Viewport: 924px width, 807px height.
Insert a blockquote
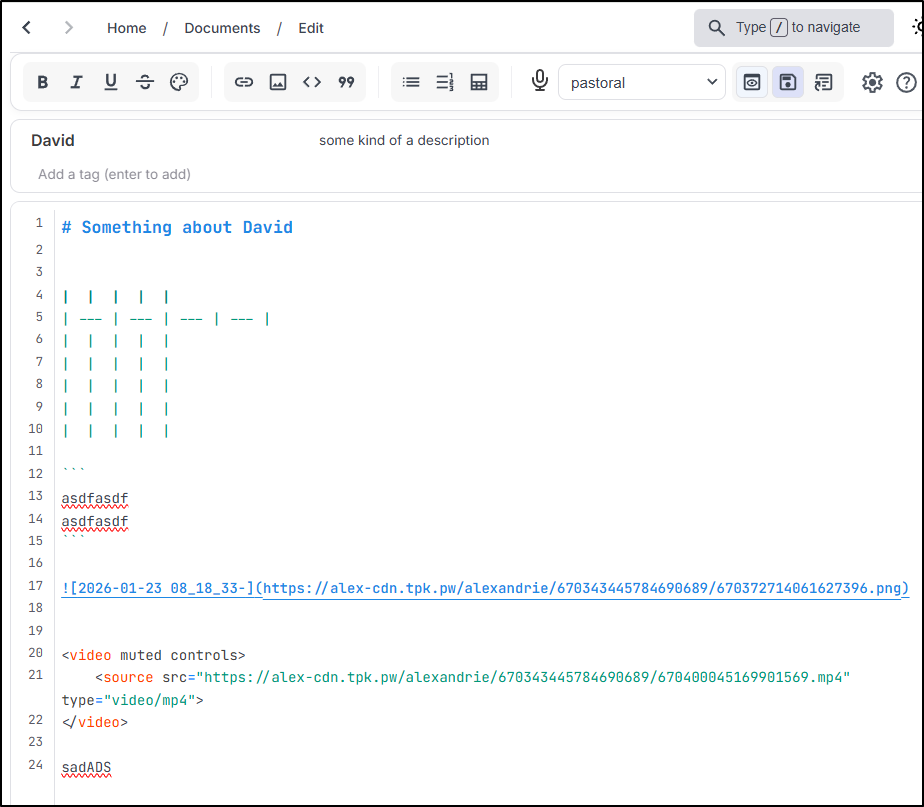pos(346,82)
